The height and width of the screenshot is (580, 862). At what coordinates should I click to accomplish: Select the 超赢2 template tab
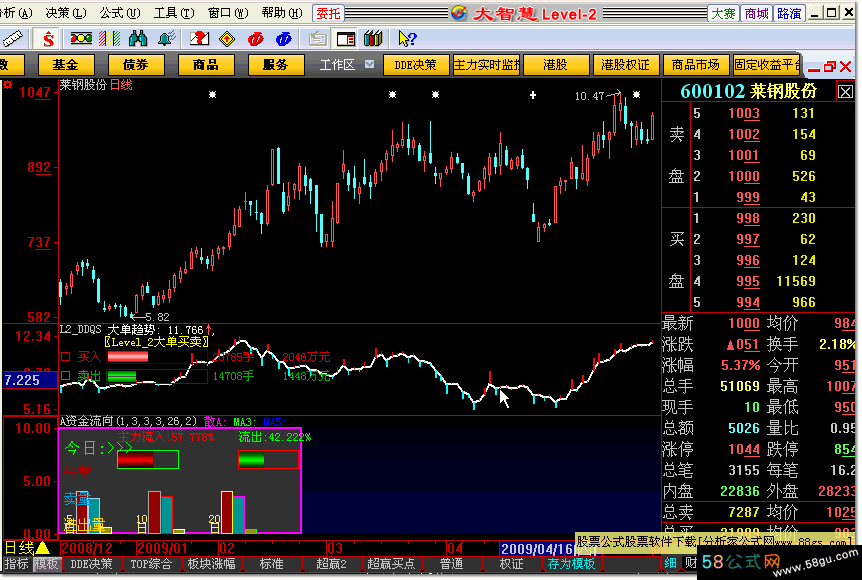click(x=331, y=564)
